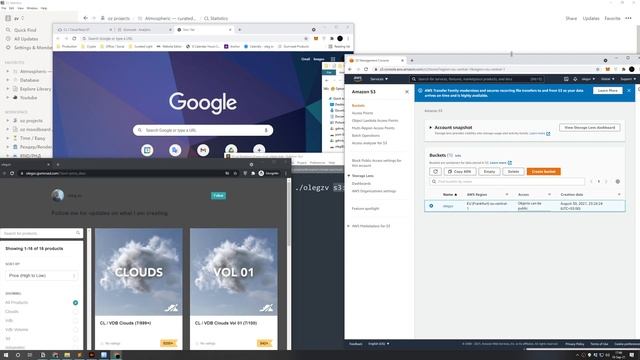This screenshot has width=640, height=360.
Task: Open the AWS notifications bell icon
Action: (x=575, y=79)
